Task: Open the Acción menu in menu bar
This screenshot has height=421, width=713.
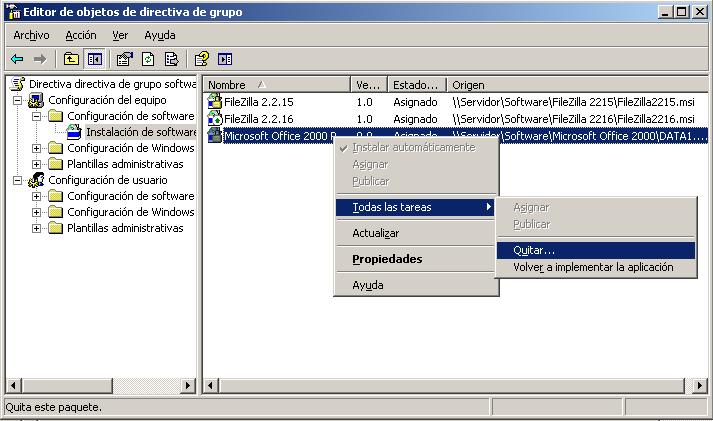Action: [81, 35]
